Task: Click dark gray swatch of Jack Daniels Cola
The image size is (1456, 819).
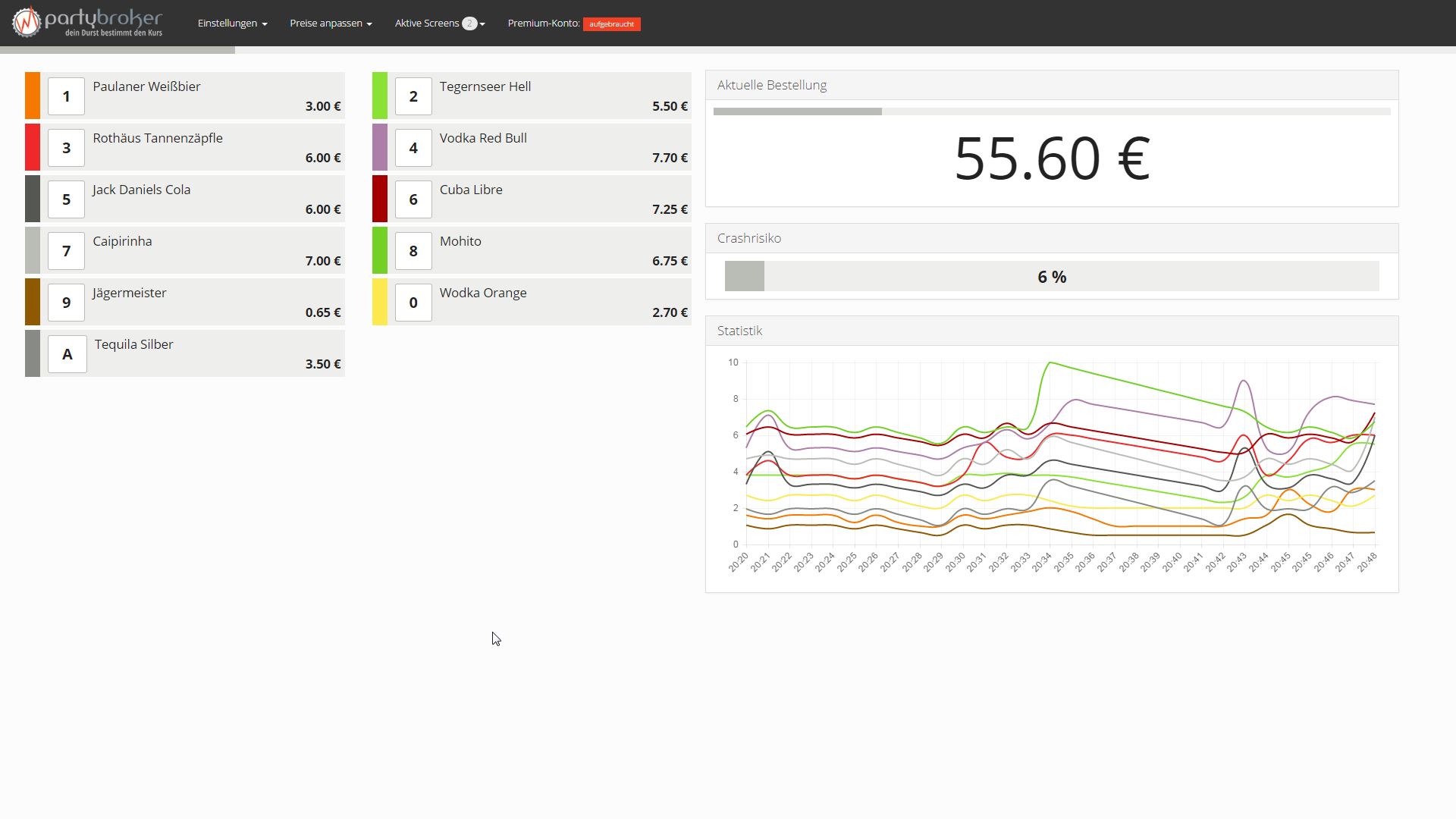Action: point(33,199)
